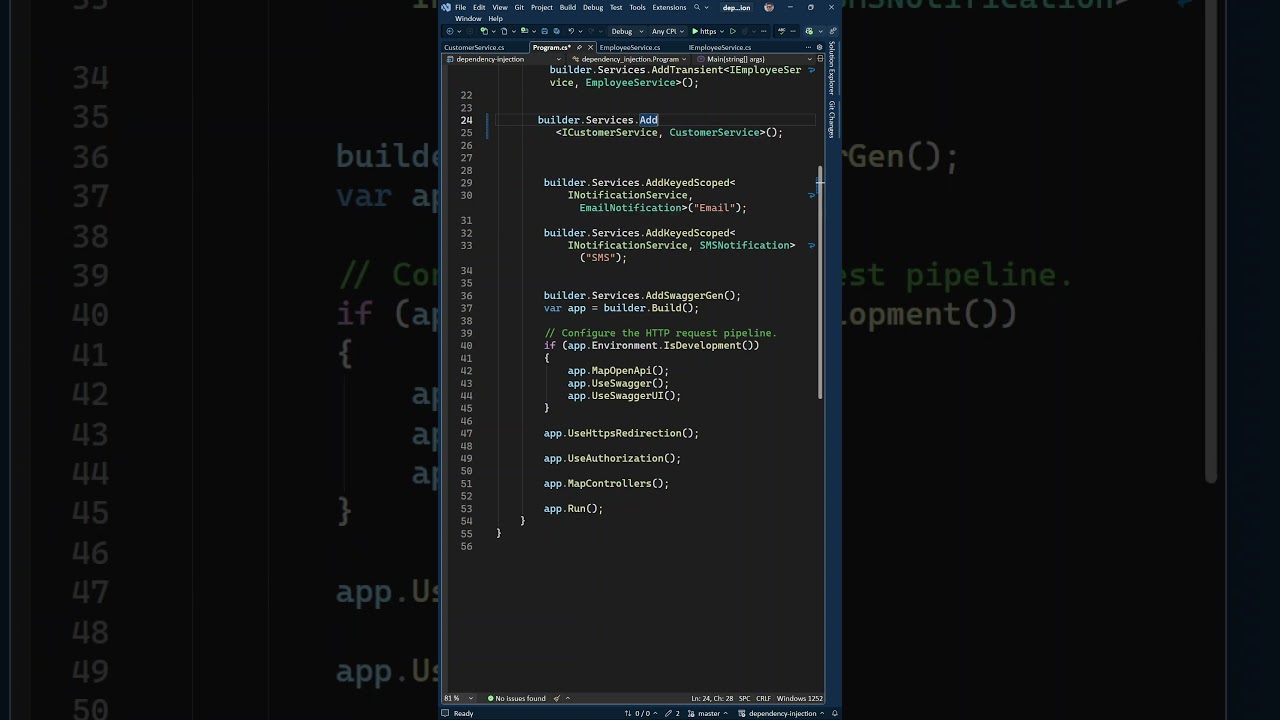Screen dimensions: 1280x720
Task: Click the line 24 Add code text
Action: (x=649, y=120)
